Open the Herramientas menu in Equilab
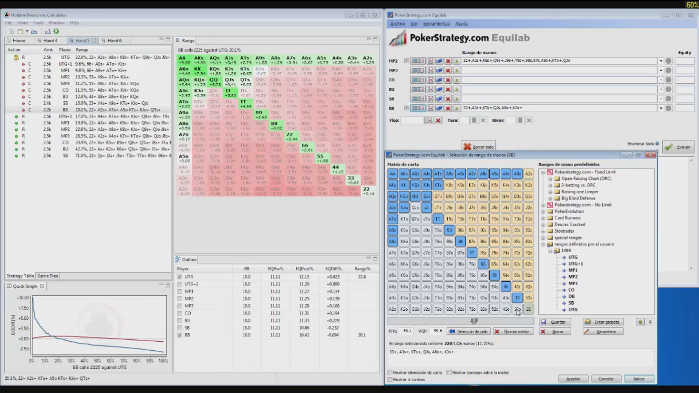This screenshot has height=393, width=699. (436, 24)
